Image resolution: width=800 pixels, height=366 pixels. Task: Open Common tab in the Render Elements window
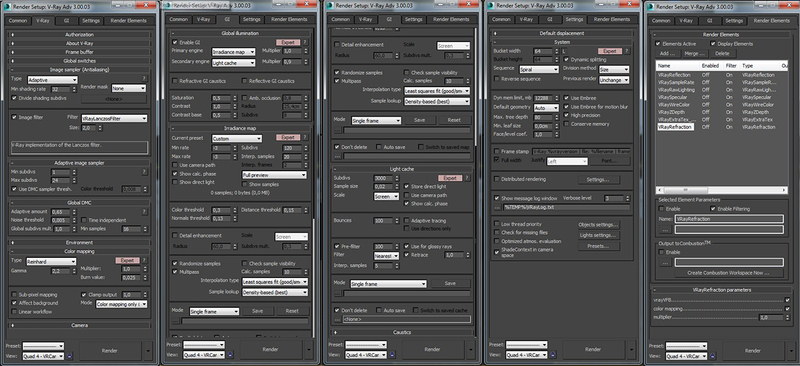coord(661,21)
